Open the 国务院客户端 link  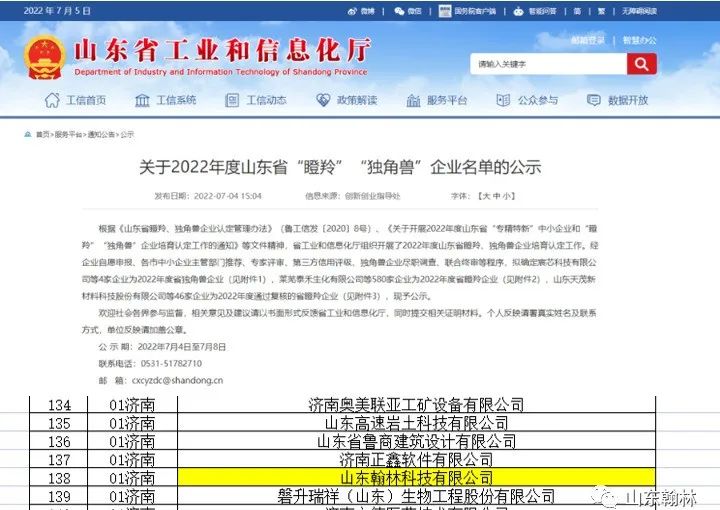475,11
